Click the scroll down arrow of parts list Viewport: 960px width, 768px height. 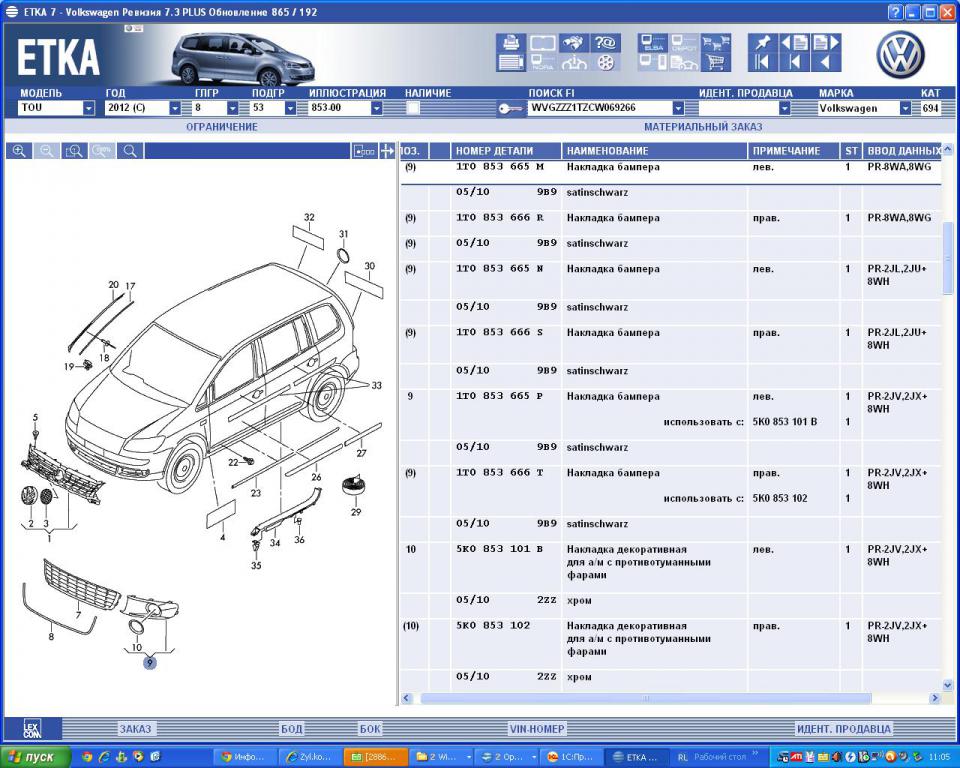point(948,685)
